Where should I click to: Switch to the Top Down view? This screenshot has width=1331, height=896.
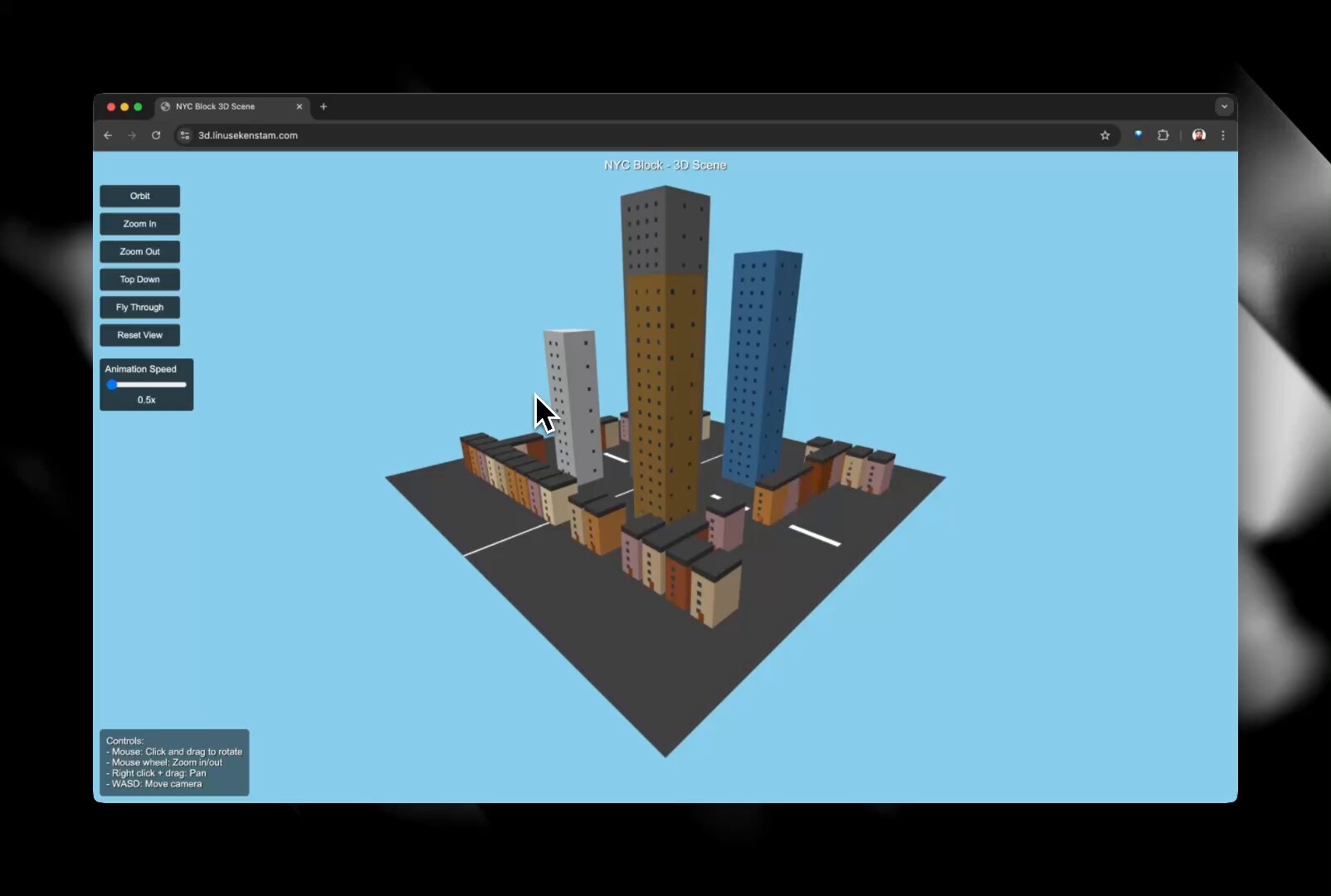coord(139,280)
